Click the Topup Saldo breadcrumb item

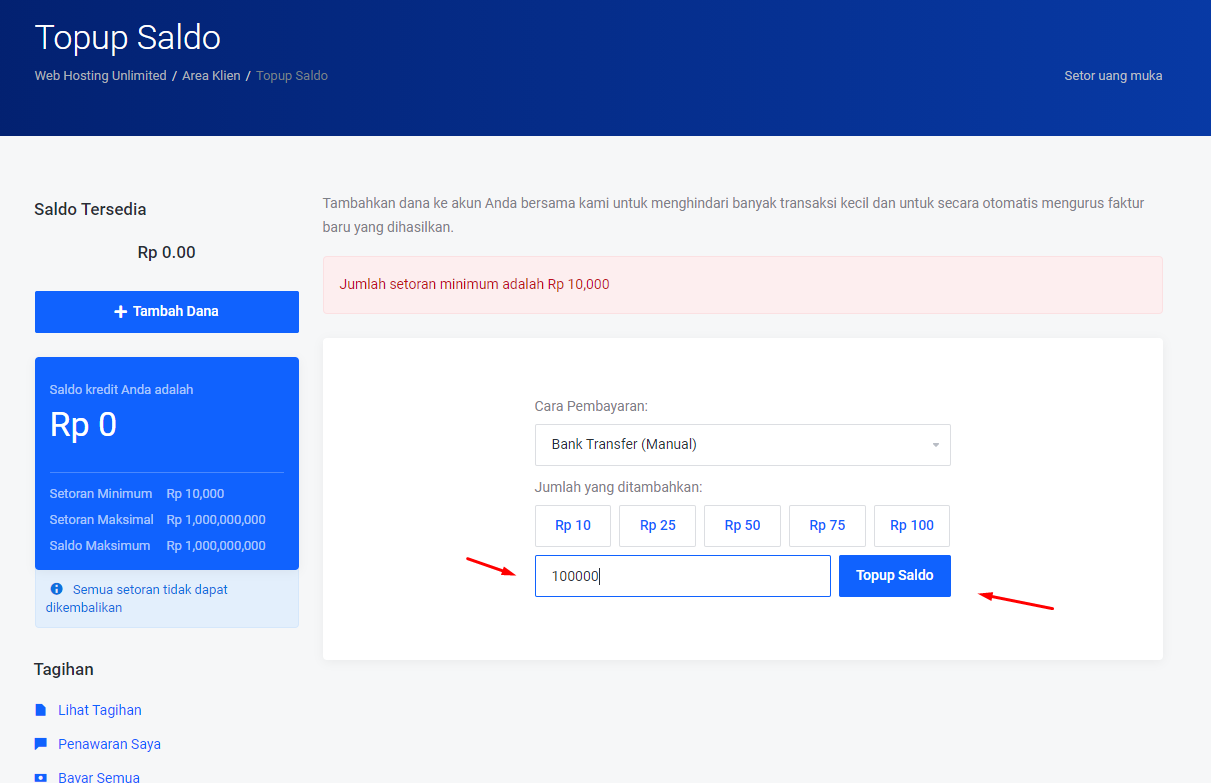[x=292, y=76]
